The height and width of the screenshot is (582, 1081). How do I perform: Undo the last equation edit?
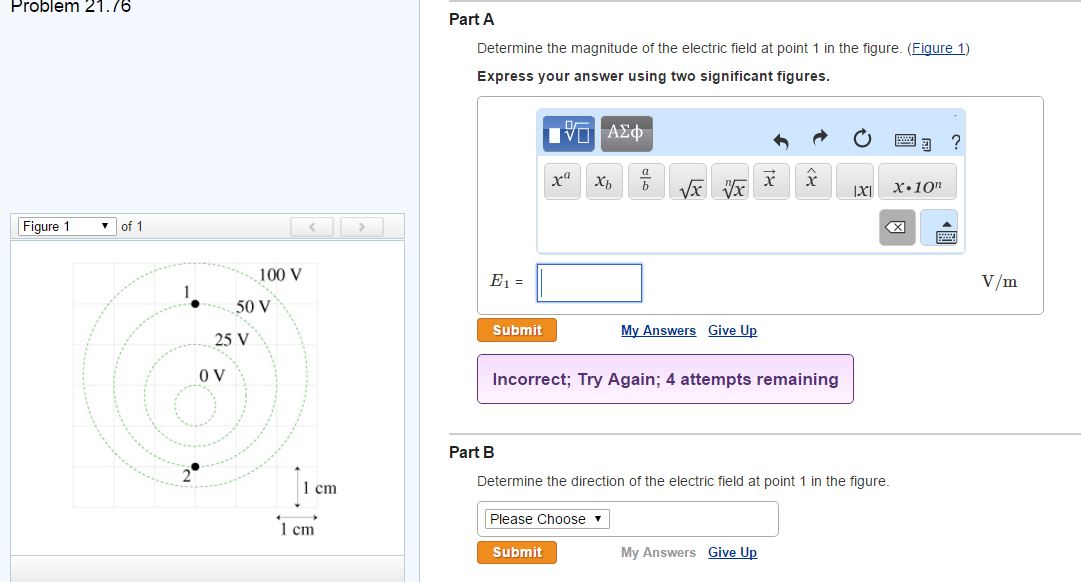coord(780,141)
